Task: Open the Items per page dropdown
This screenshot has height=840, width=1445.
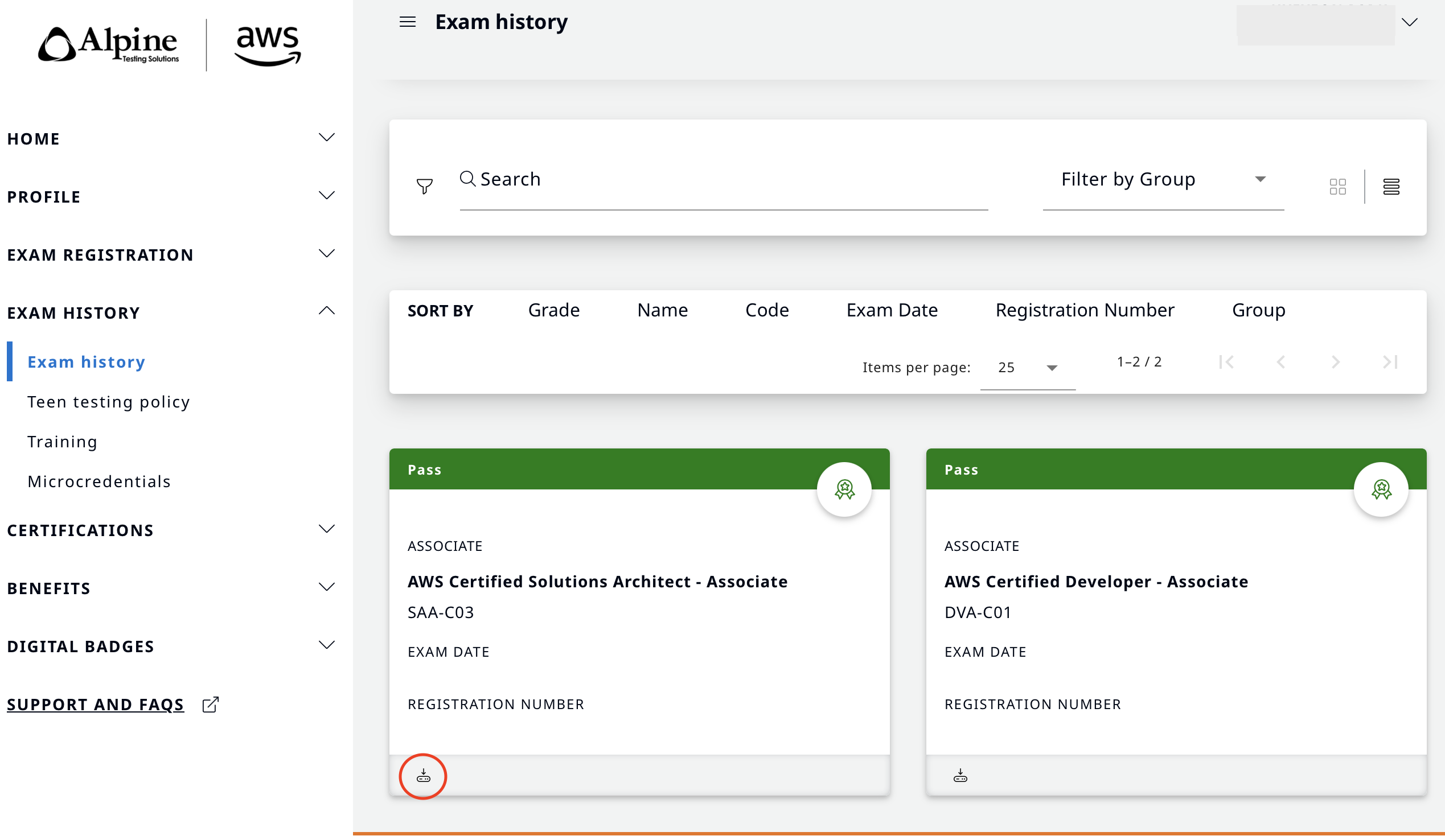Action: [x=1028, y=368]
